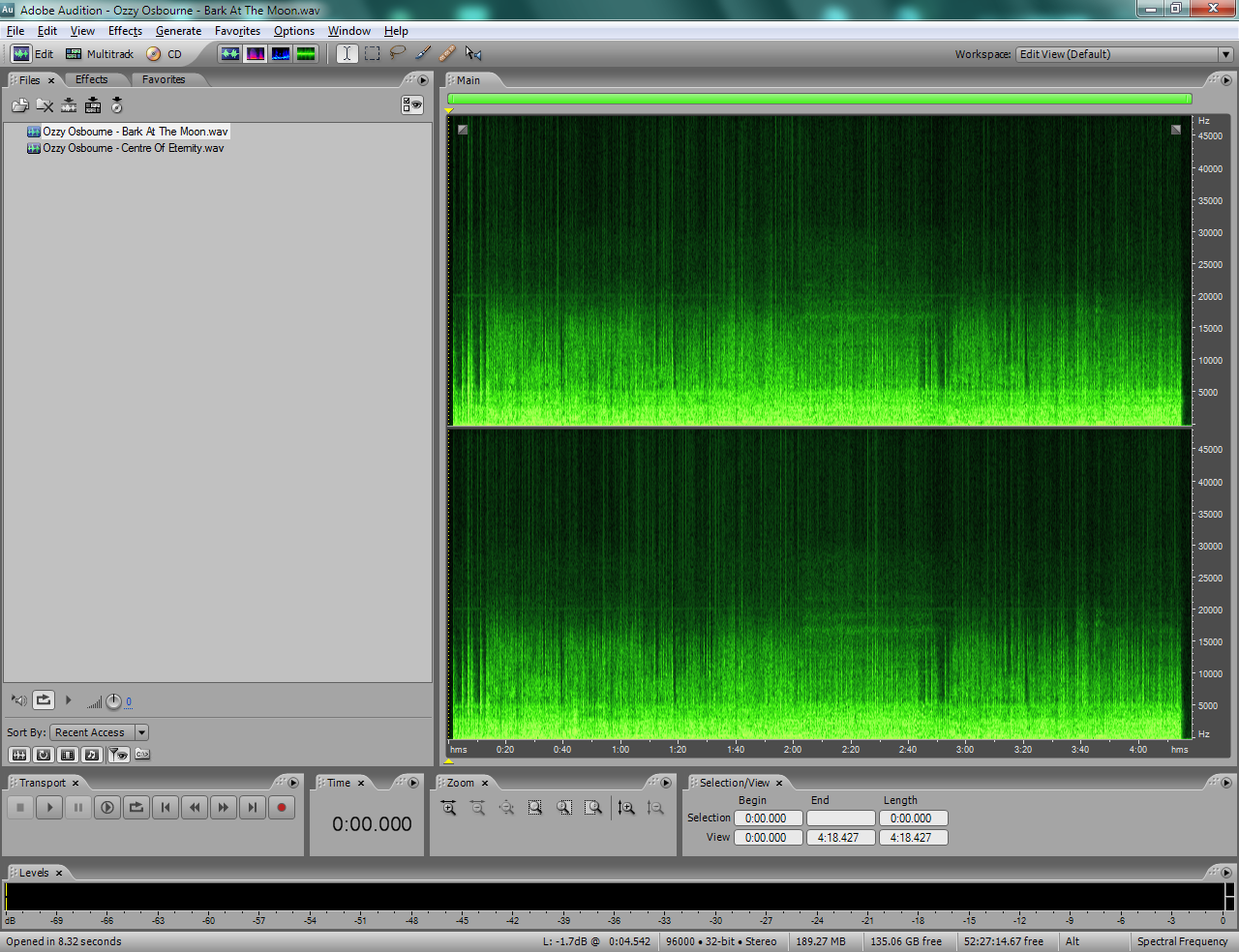Adjust the preview volume knob in Files panel
Screen dimensions: 1239x952
tap(113, 701)
